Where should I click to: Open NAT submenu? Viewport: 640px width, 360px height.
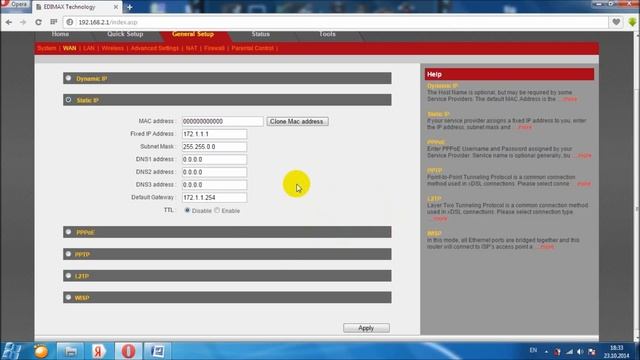point(191,48)
